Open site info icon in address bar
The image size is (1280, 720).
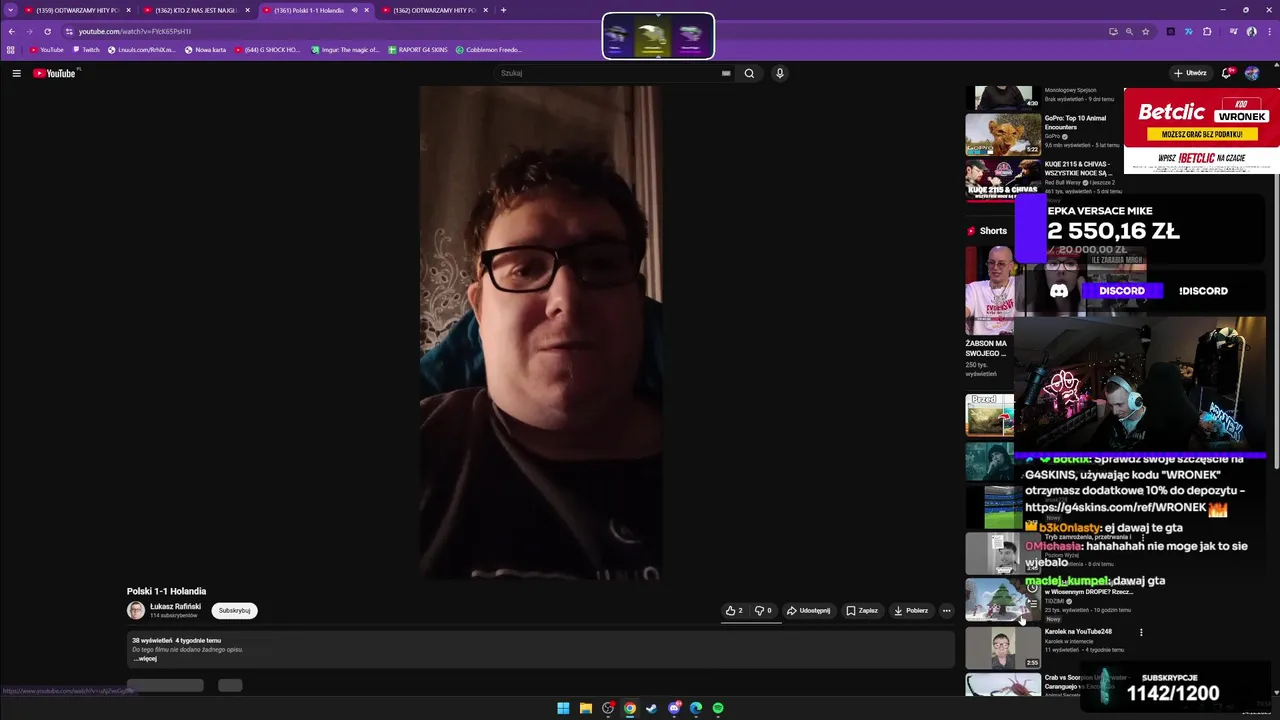pyautogui.click(x=69, y=31)
